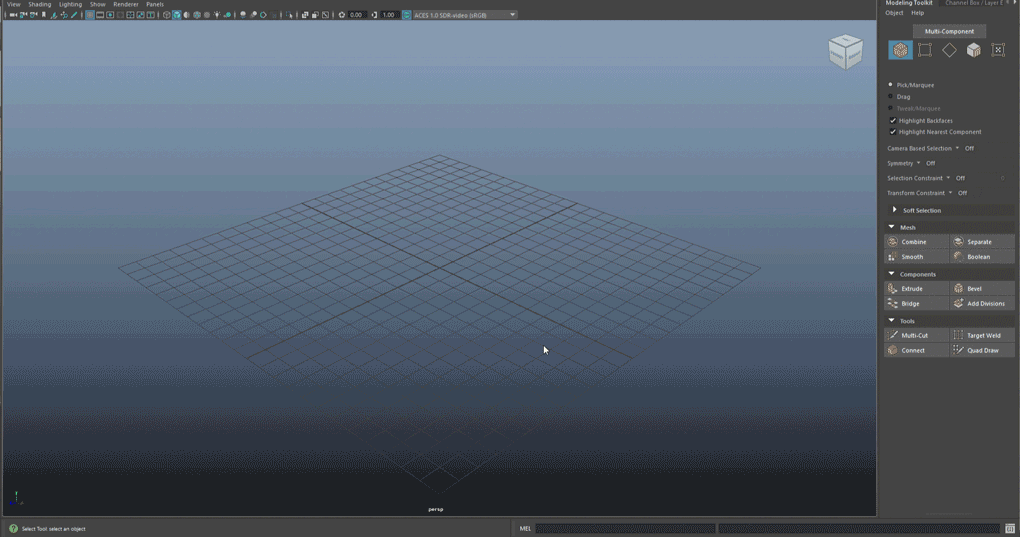Open Camera Attributes from panel toolbar
Viewport: 1020px width, 537px height.
(x=33, y=15)
